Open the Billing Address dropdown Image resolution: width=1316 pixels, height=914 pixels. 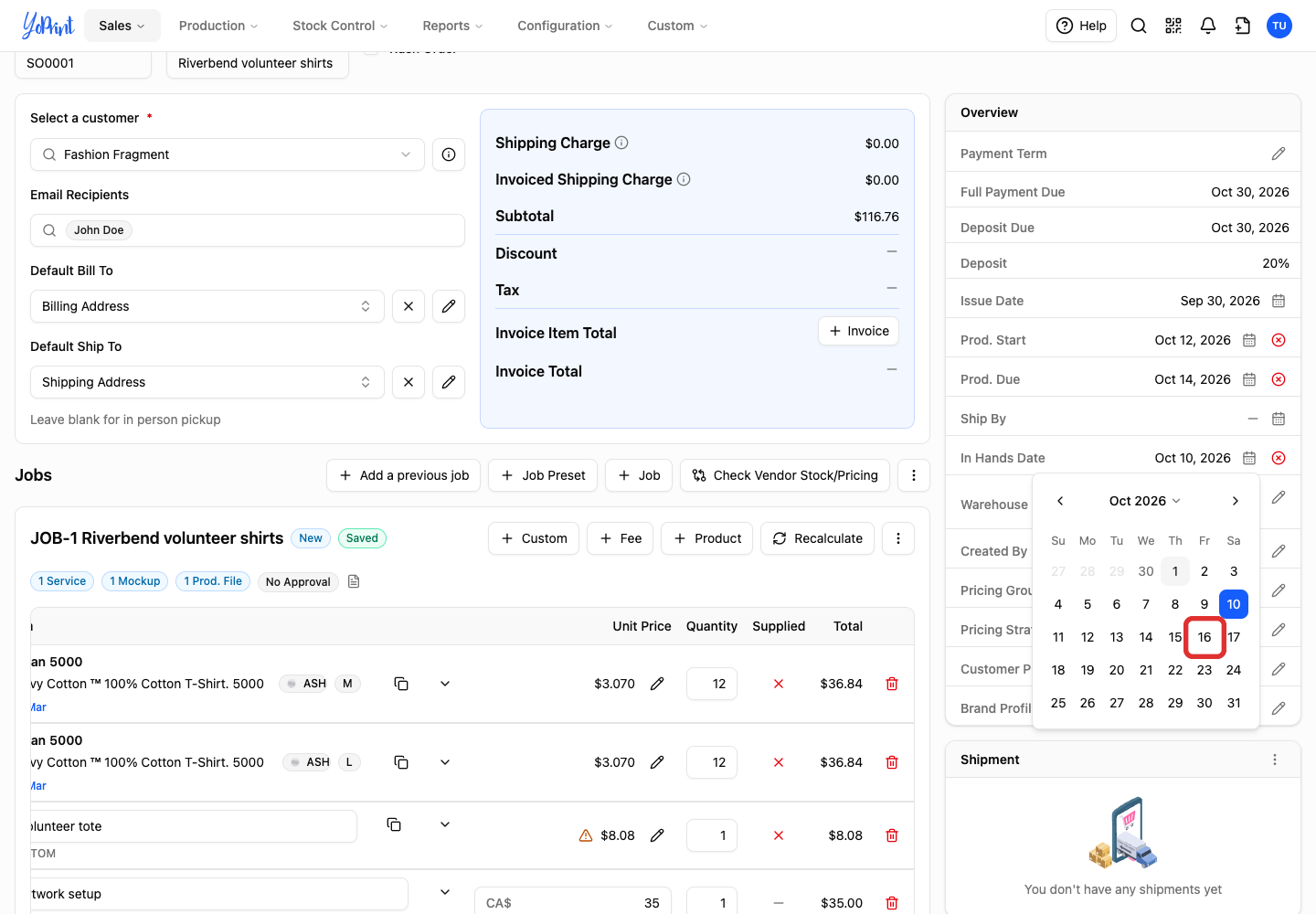click(x=207, y=306)
